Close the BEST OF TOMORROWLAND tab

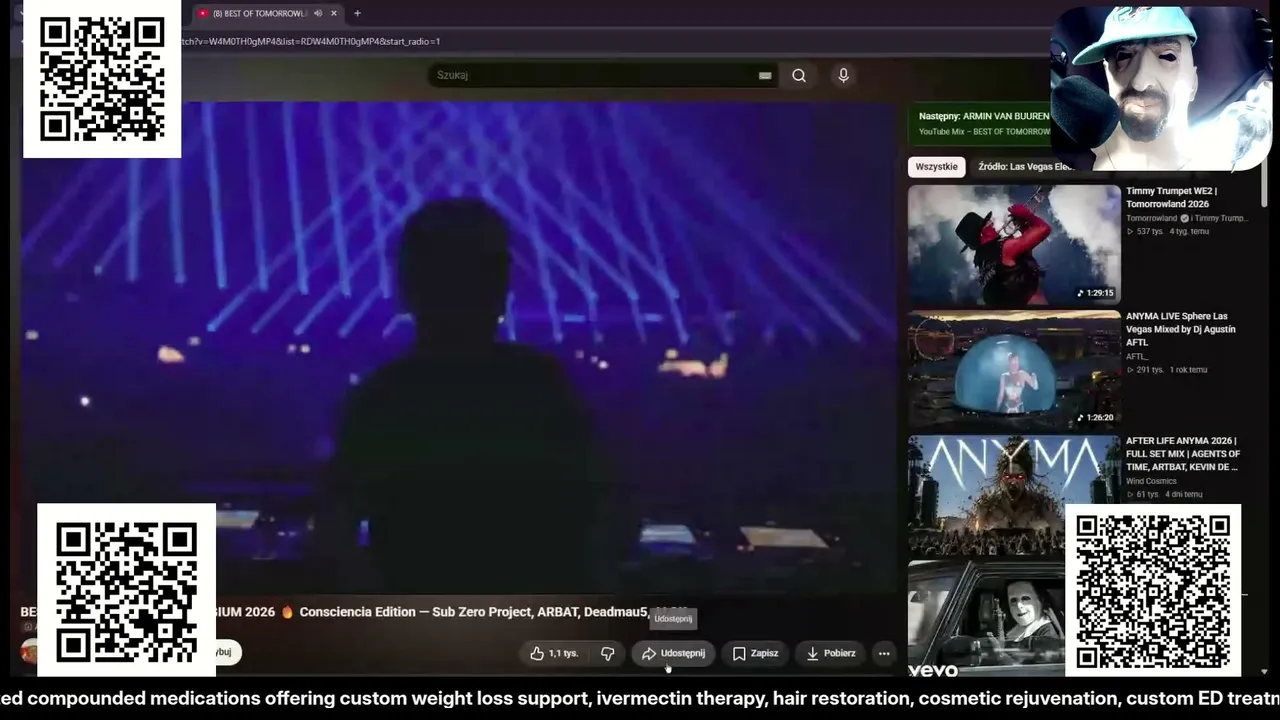click(334, 13)
